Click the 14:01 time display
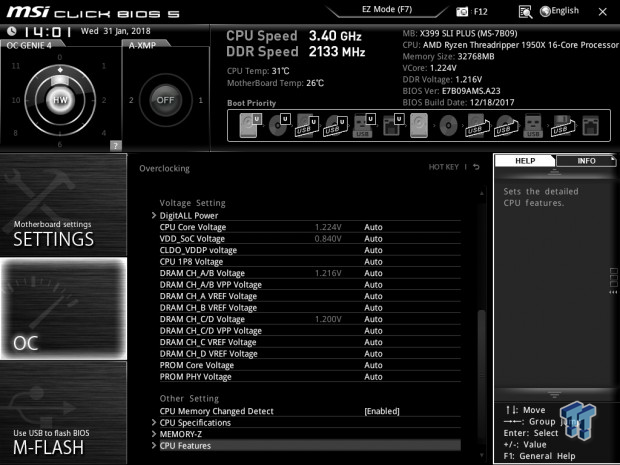 [47, 31]
